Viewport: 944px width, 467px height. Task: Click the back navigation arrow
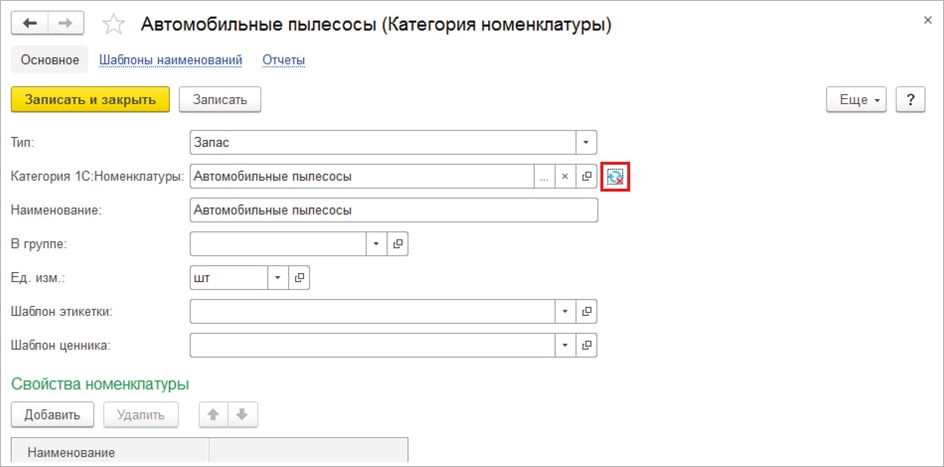pyautogui.click(x=29, y=24)
